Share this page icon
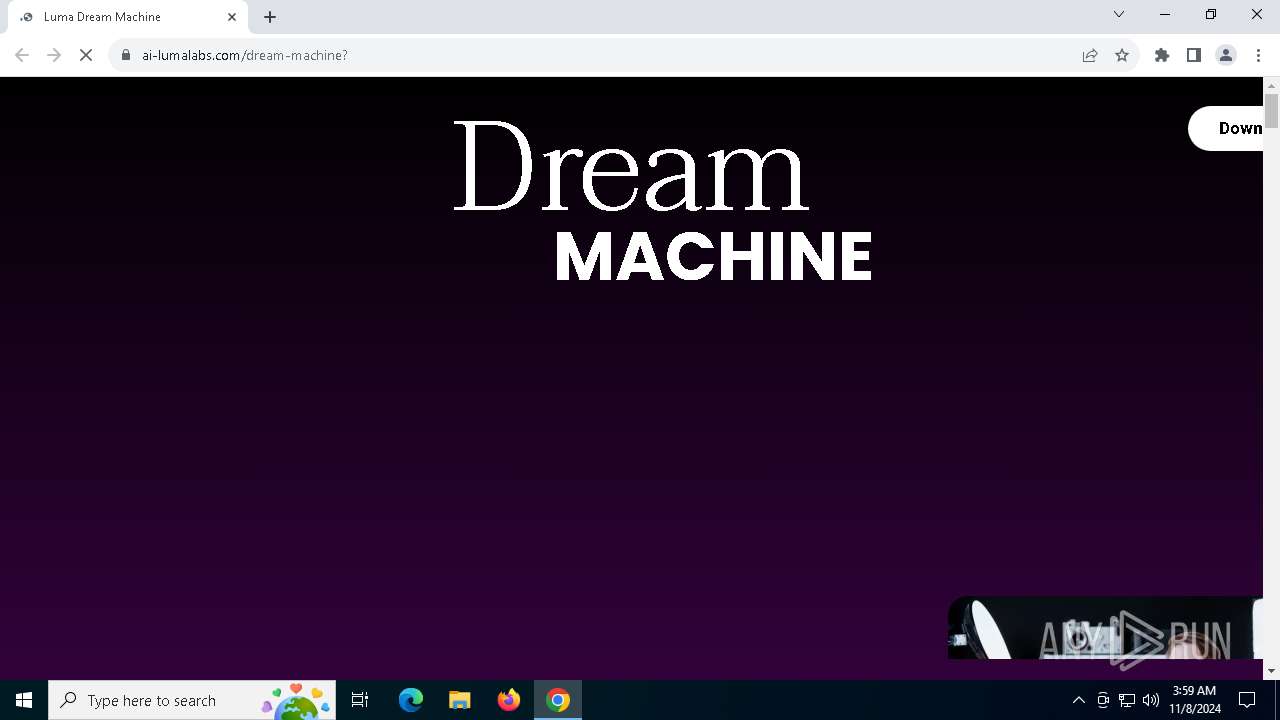The height and width of the screenshot is (720, 1280). coord(1090,55)
